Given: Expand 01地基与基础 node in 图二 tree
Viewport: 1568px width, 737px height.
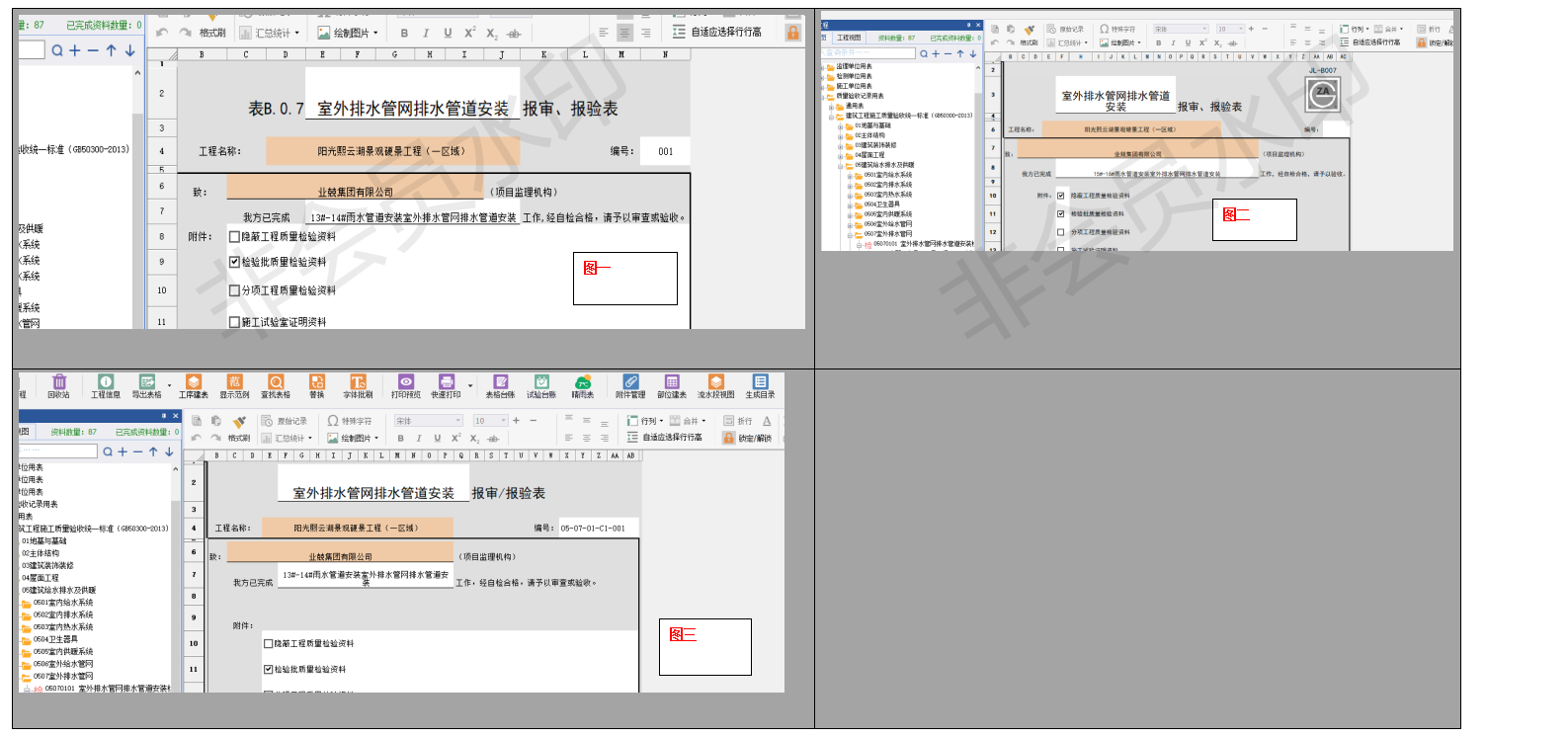Looking at the screenshot, I should click(x=840, y=126).
